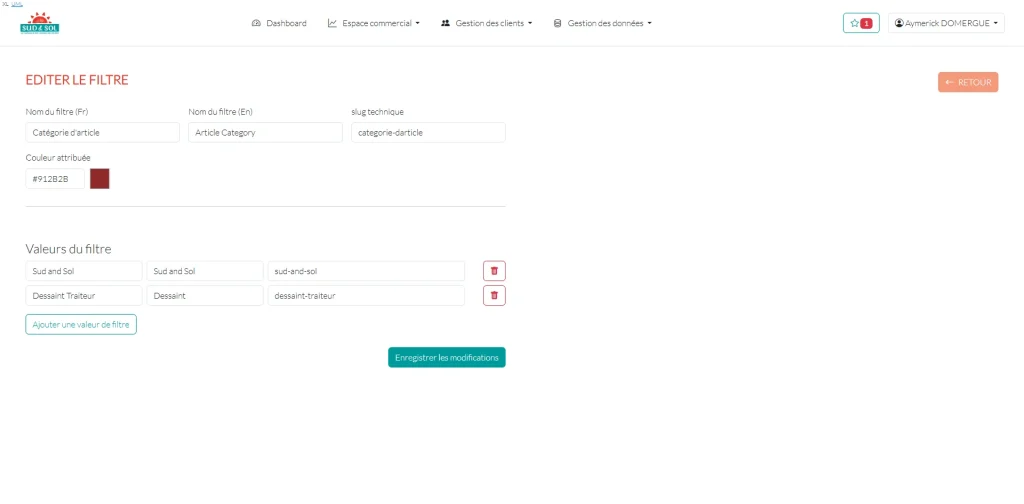Open the Aymerick DOMERGUE user menu

tap(946, 23)
